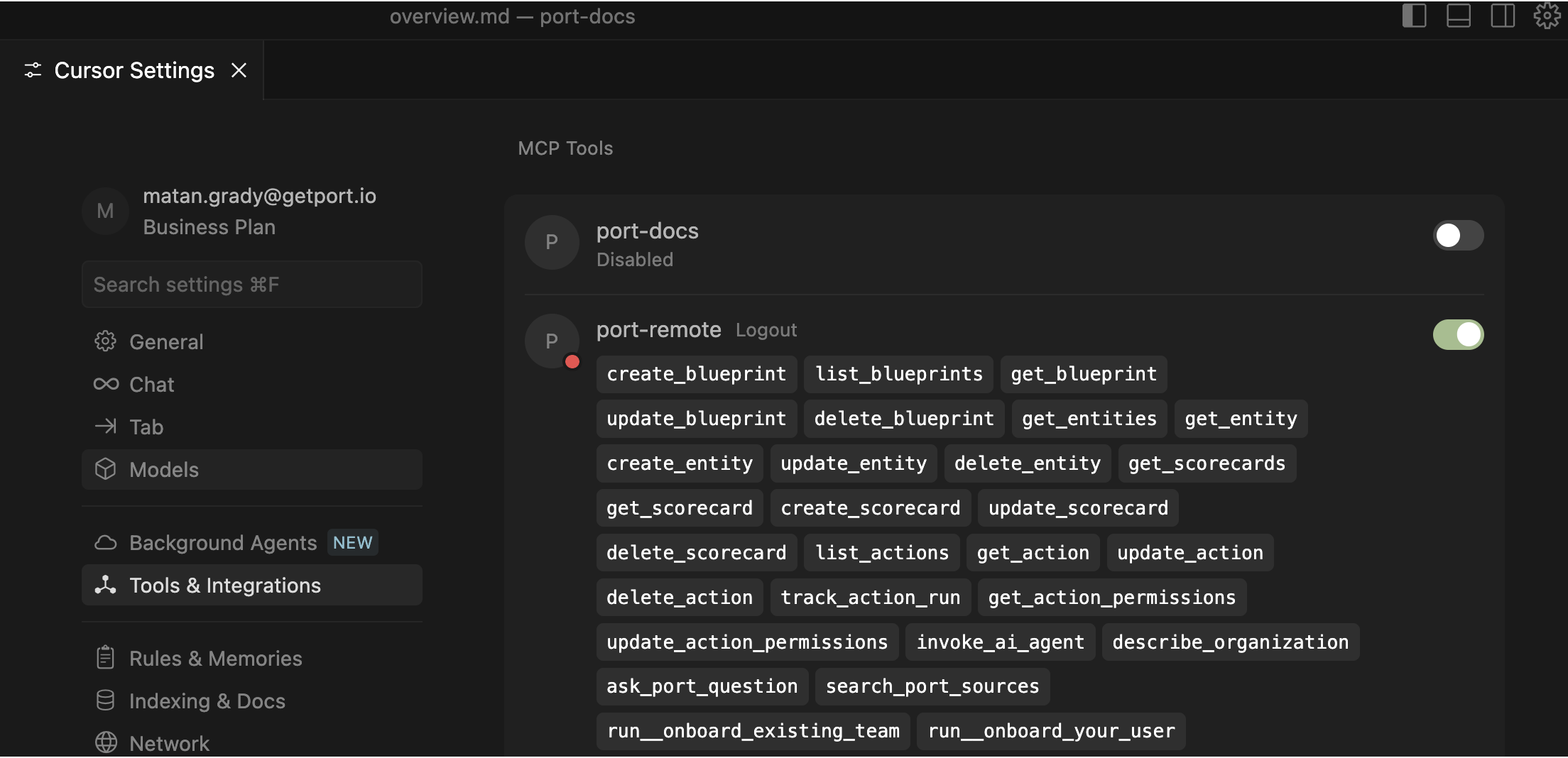Select the create_blueprint tool chip
Image resolution: width=1568 pixels, height=758 pixels.
[x=695, y=374]
